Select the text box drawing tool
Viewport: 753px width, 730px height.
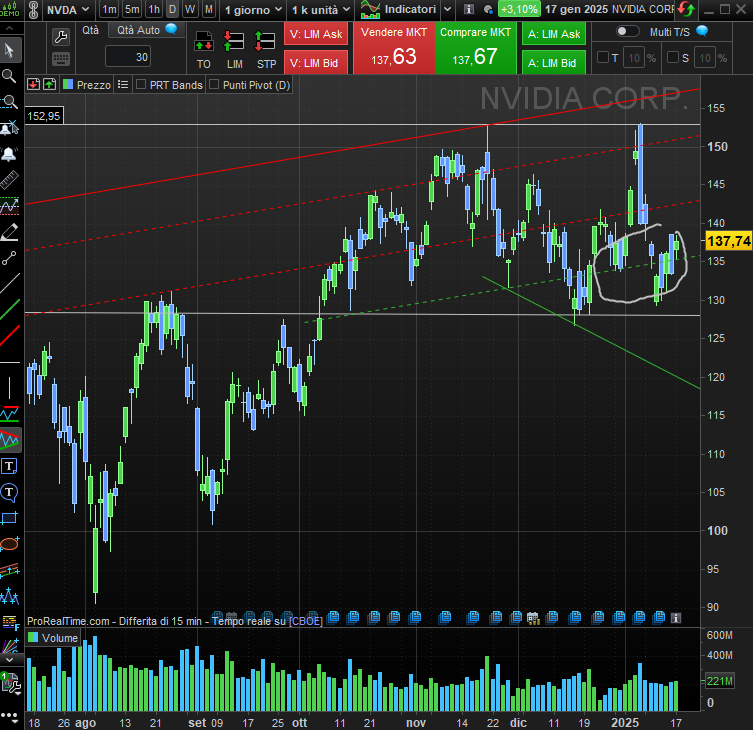click(x=10, y=465)
